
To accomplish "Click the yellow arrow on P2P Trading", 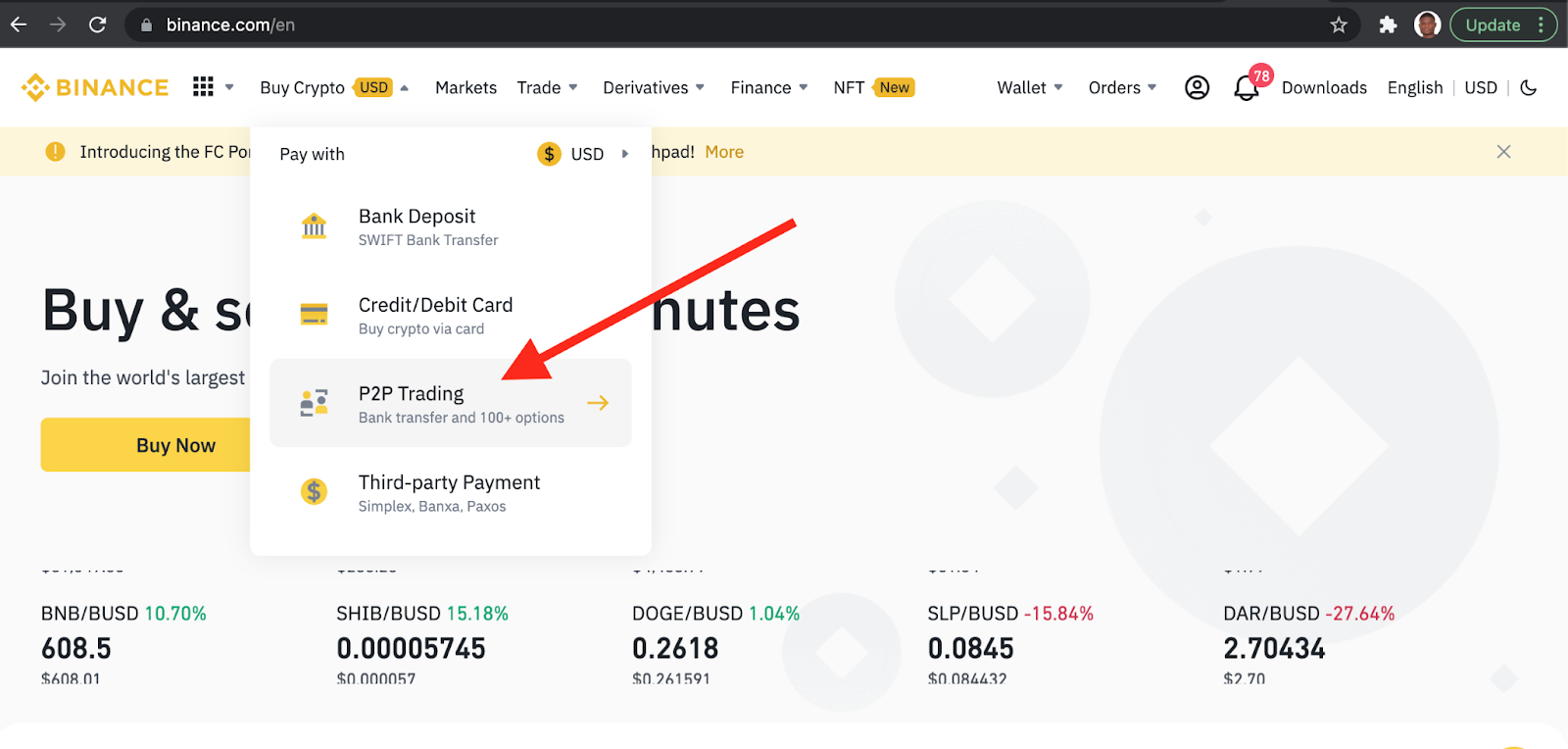I will click(598, 403).
